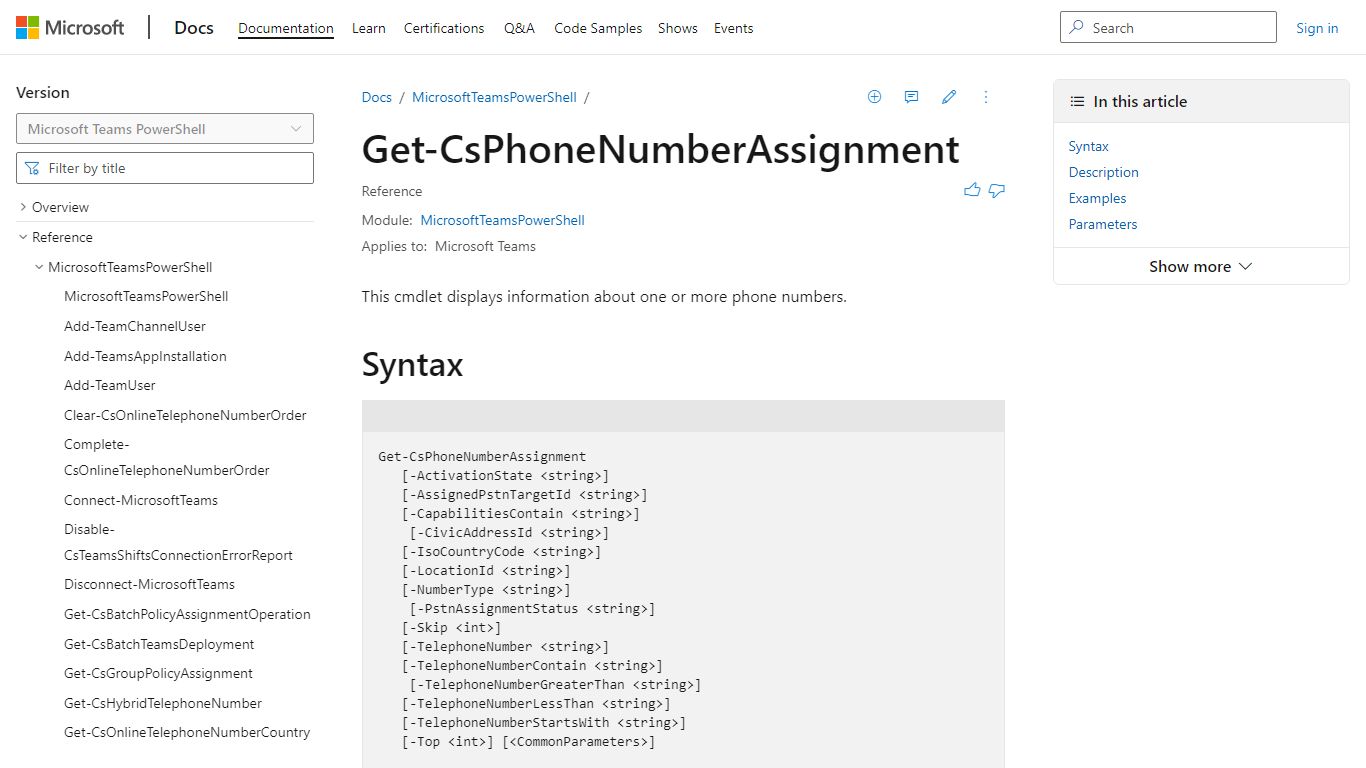
Task: Open the Events menu item
Action: coord(733,28)
